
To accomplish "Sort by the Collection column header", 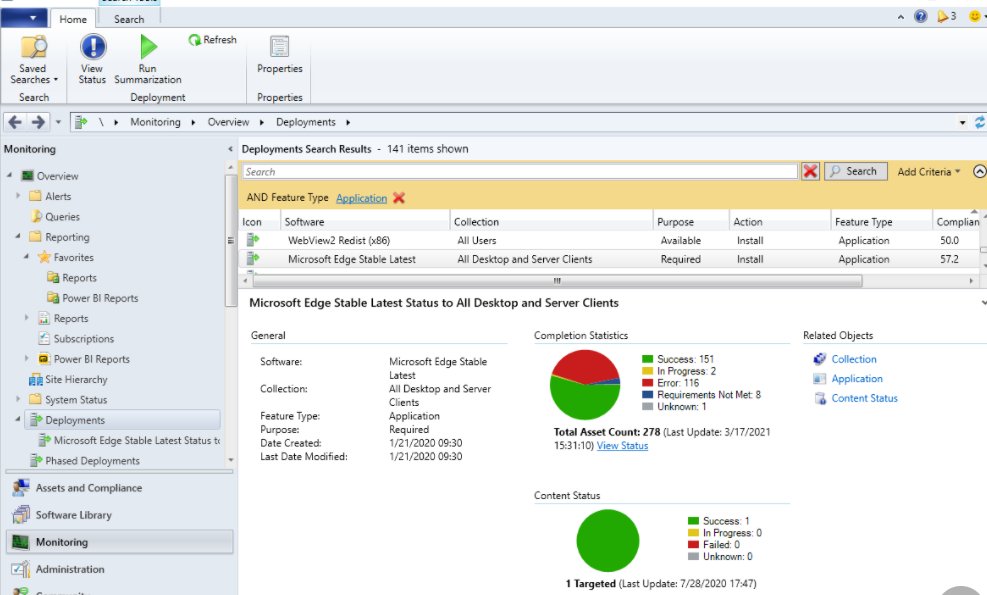I will click(551, 222).
